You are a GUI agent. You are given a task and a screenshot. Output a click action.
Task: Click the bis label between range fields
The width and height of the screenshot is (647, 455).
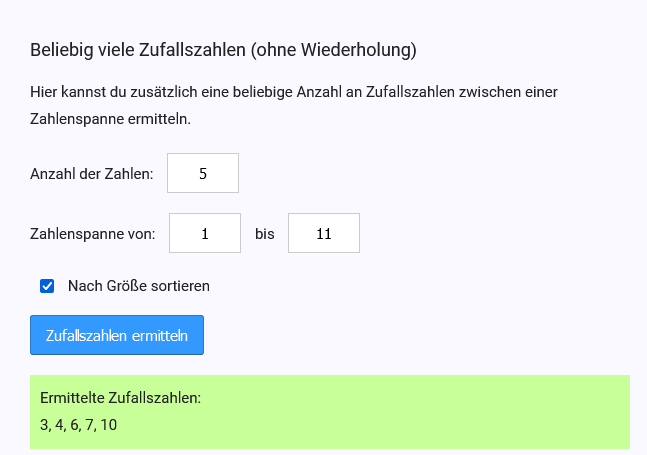(x=264, y=234)
